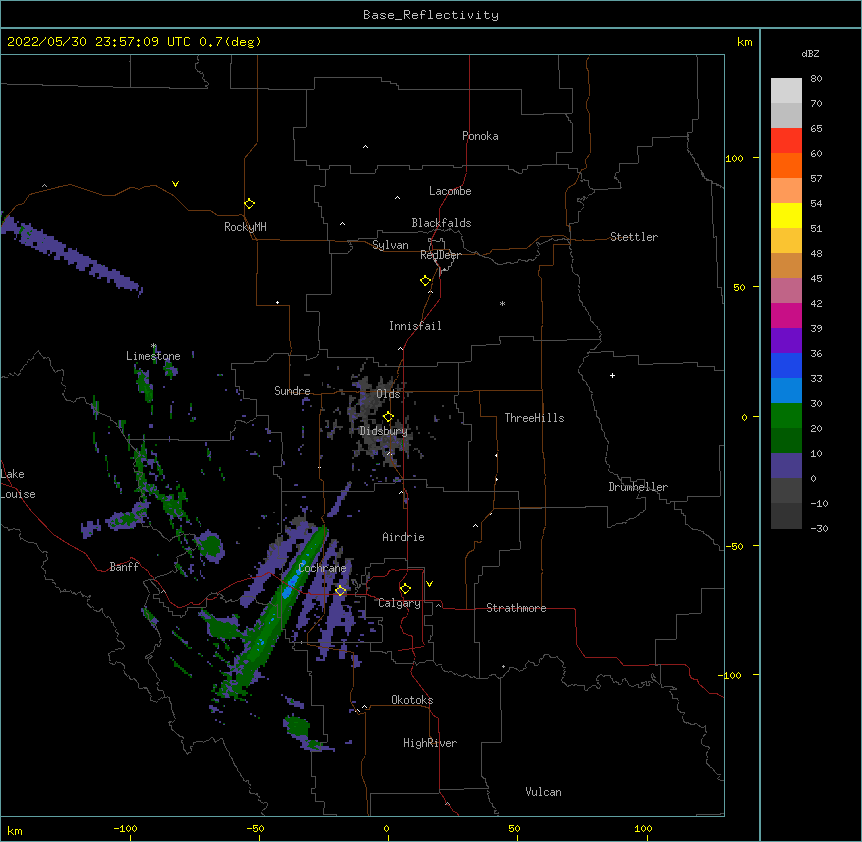Image resolution: width=862 pixels, height=842 pixels.
Task: Click the Olds town label
Action: [388, 394]
